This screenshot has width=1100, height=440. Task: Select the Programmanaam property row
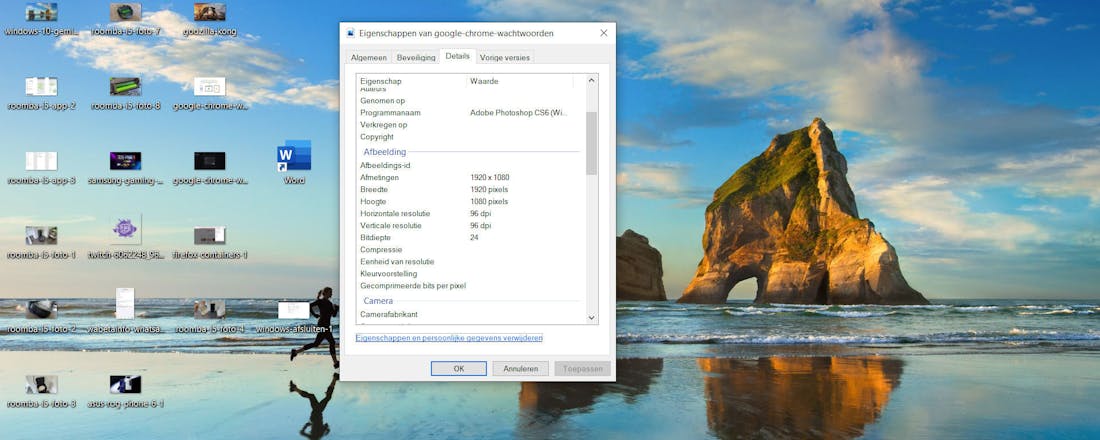471,113
